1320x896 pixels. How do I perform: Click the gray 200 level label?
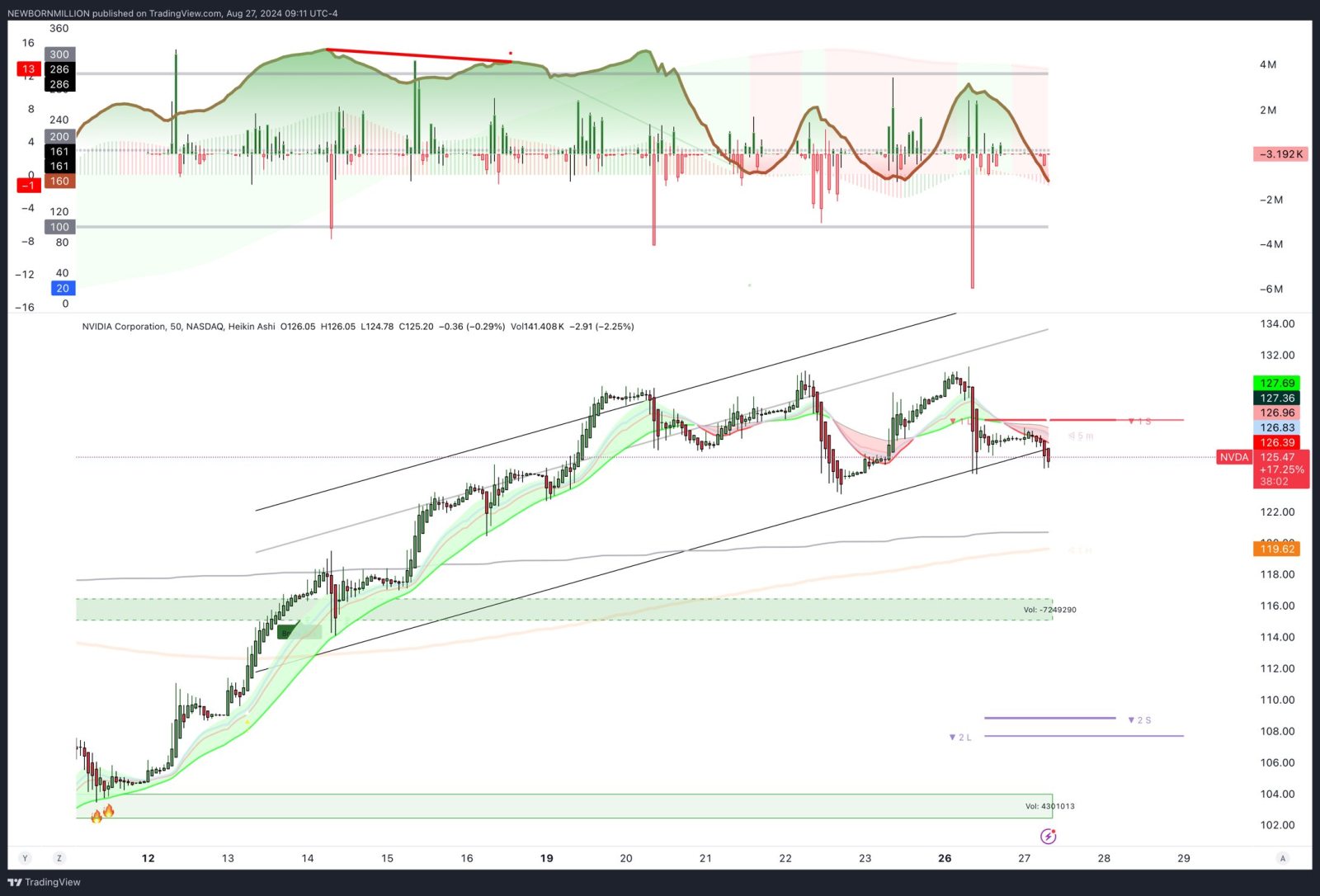tap(59, 137)
